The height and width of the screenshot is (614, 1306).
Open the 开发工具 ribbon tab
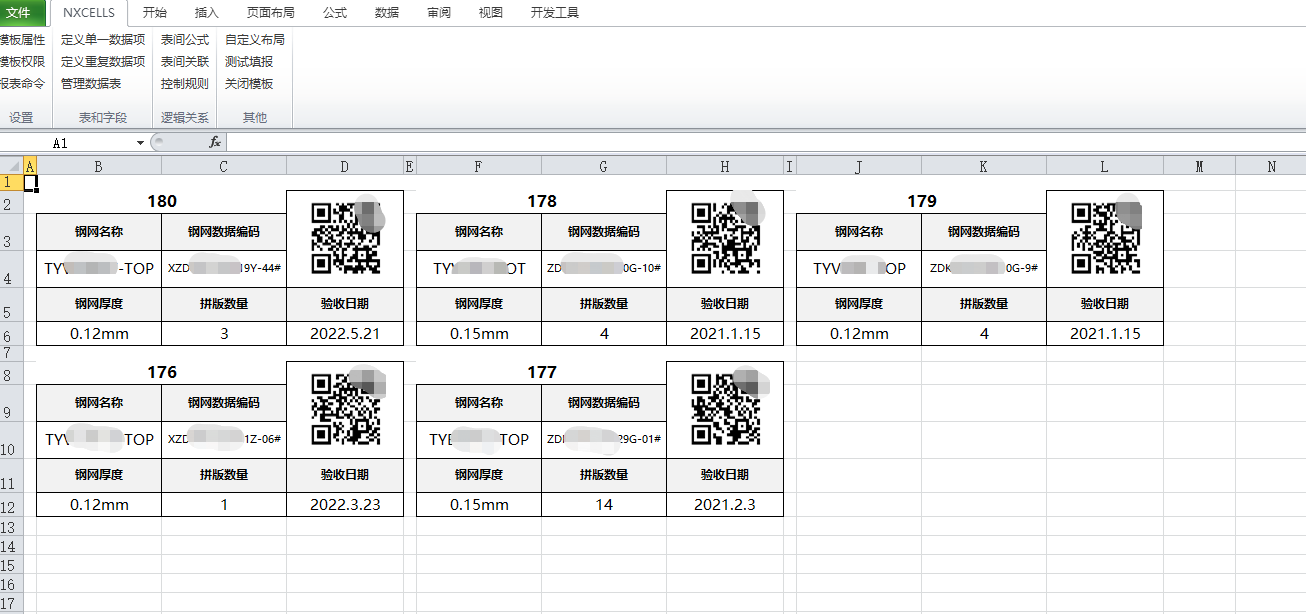(554, 13)
